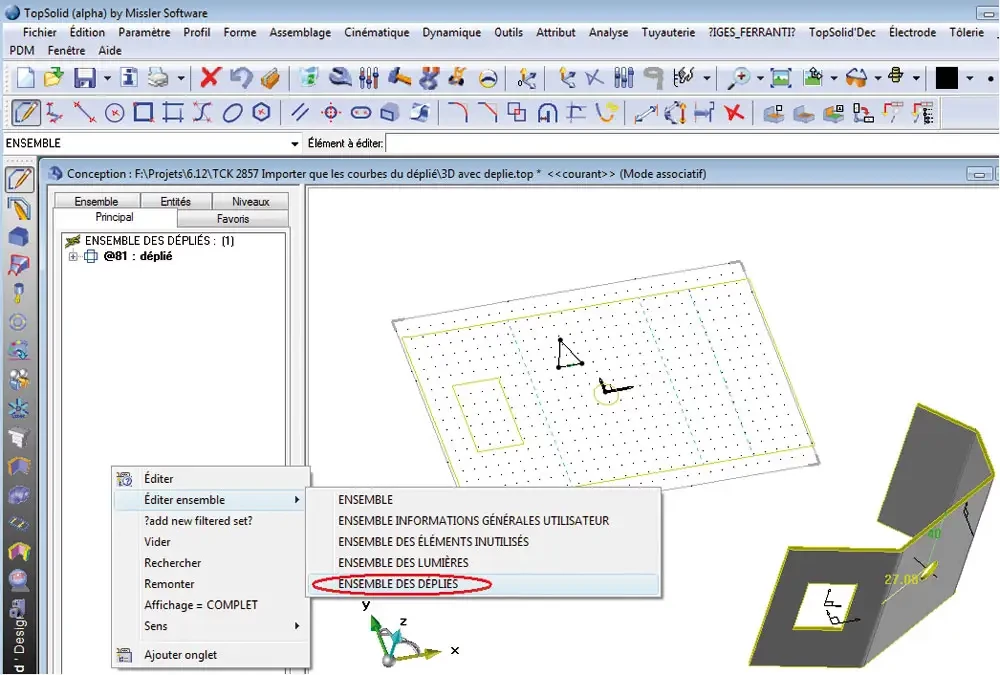
Task: Open the dropdown arrow next to save icon
Action: coord(107,78)
